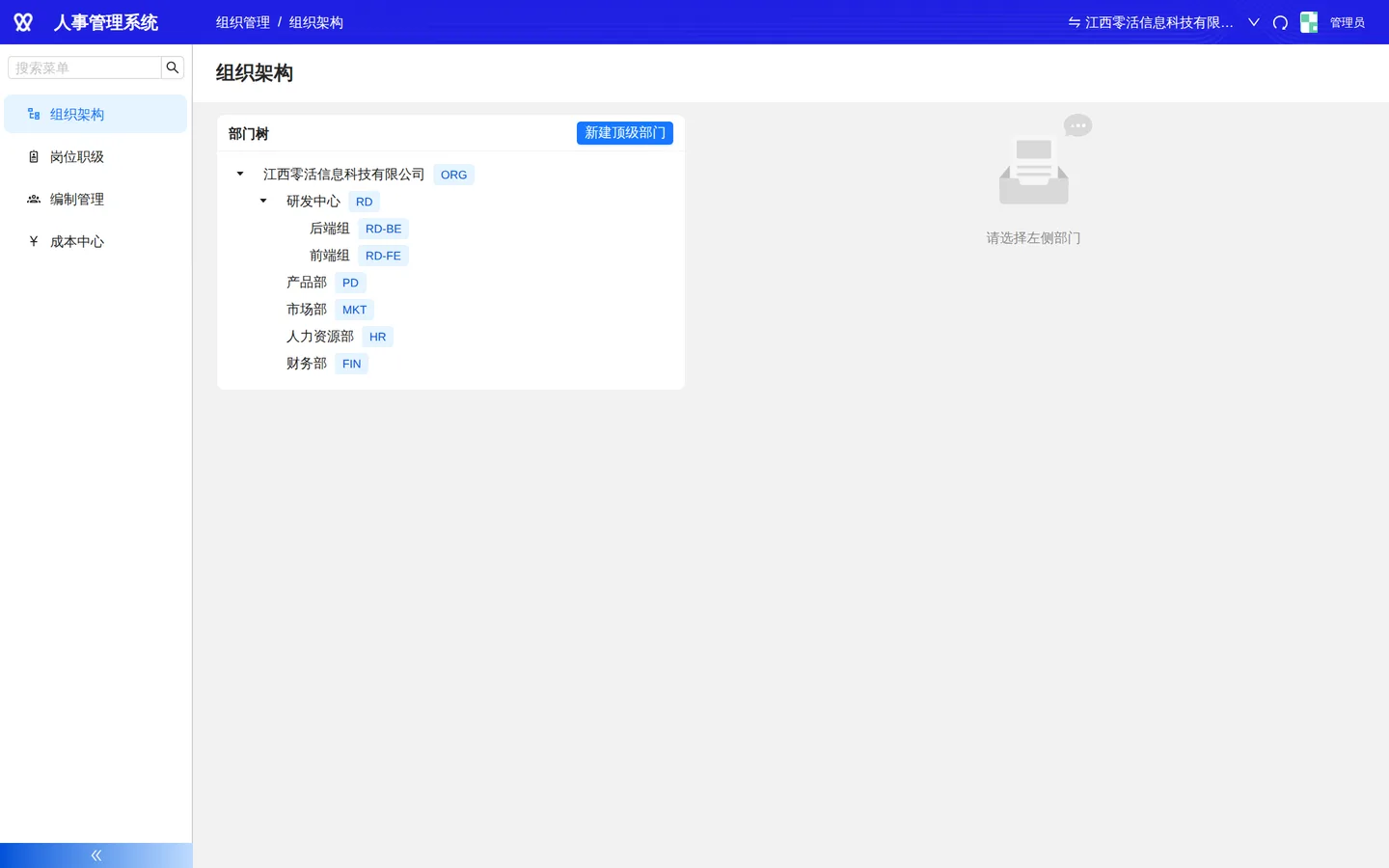The height and width of the screenshot is (868, 1389).
Task: Click the 请选择左侧部门 placeholder text
Action: pyautogui.click(x=1033, y=238)
